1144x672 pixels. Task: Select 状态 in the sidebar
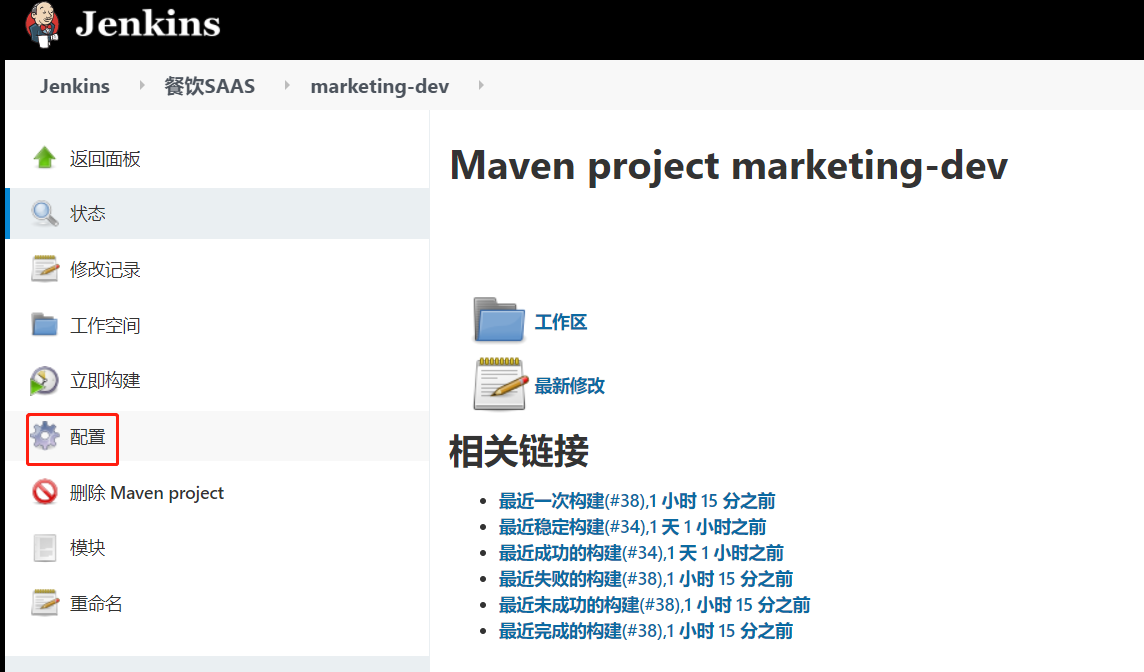click(x=88, y=214)
